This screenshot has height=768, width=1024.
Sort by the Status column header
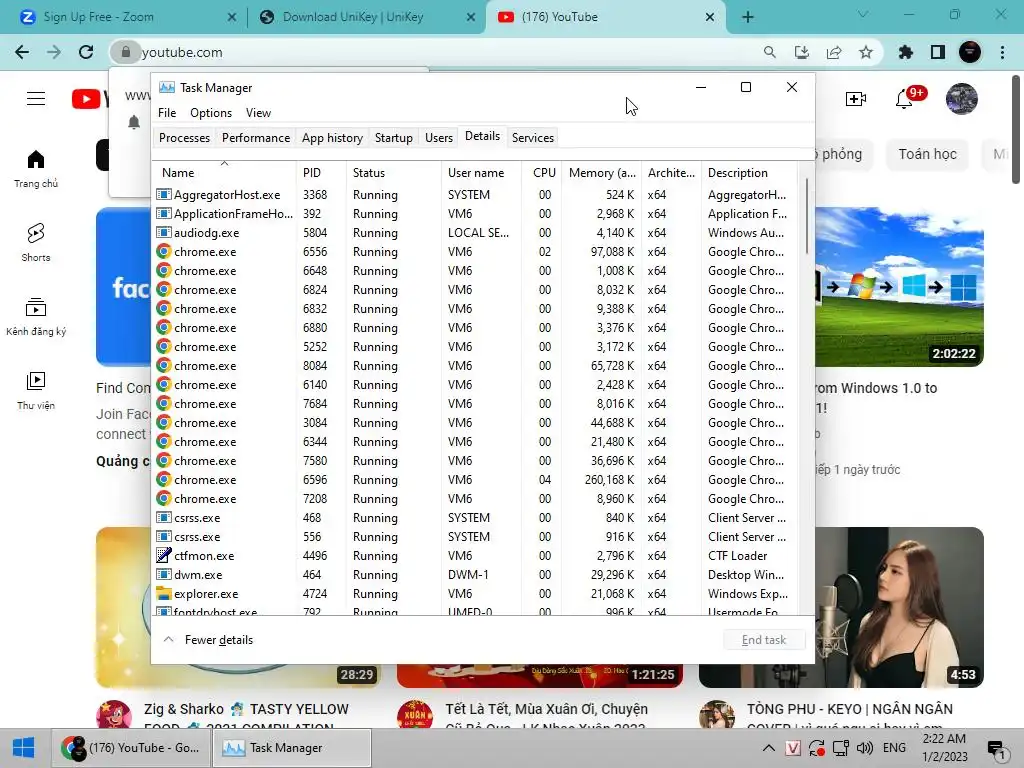coord(394,172)
